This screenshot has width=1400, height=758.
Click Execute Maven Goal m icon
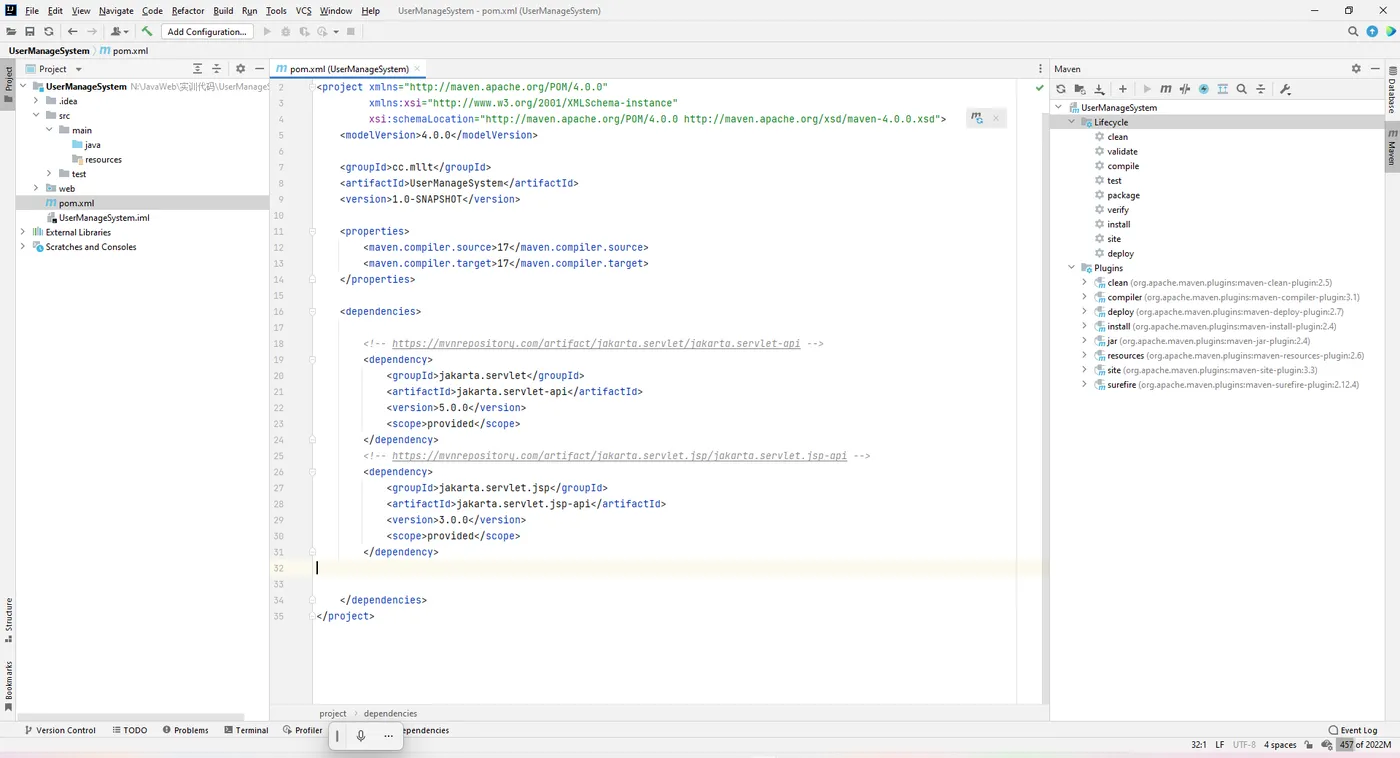tap(1166, 89)
